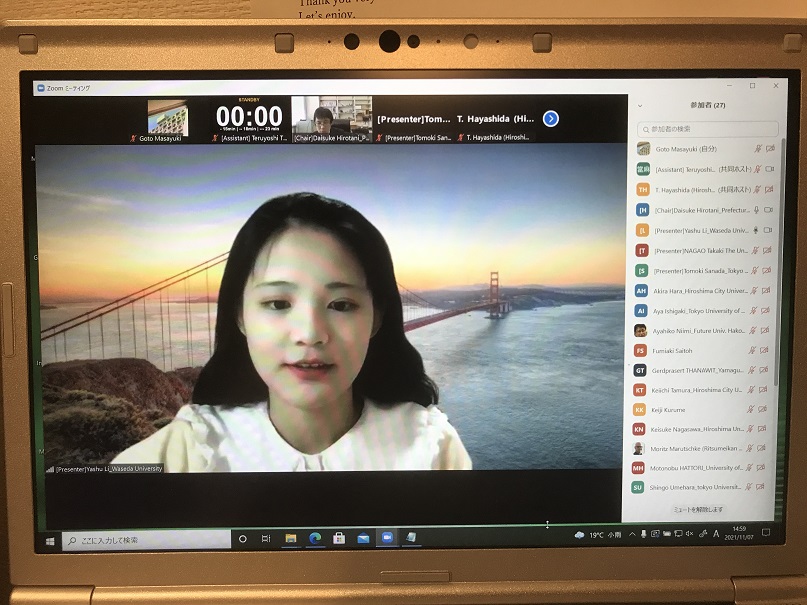The width and height of the screenshot is (807, 605).
Task: Select participant Aya Ishigaki name
Action: coord(699,311)
